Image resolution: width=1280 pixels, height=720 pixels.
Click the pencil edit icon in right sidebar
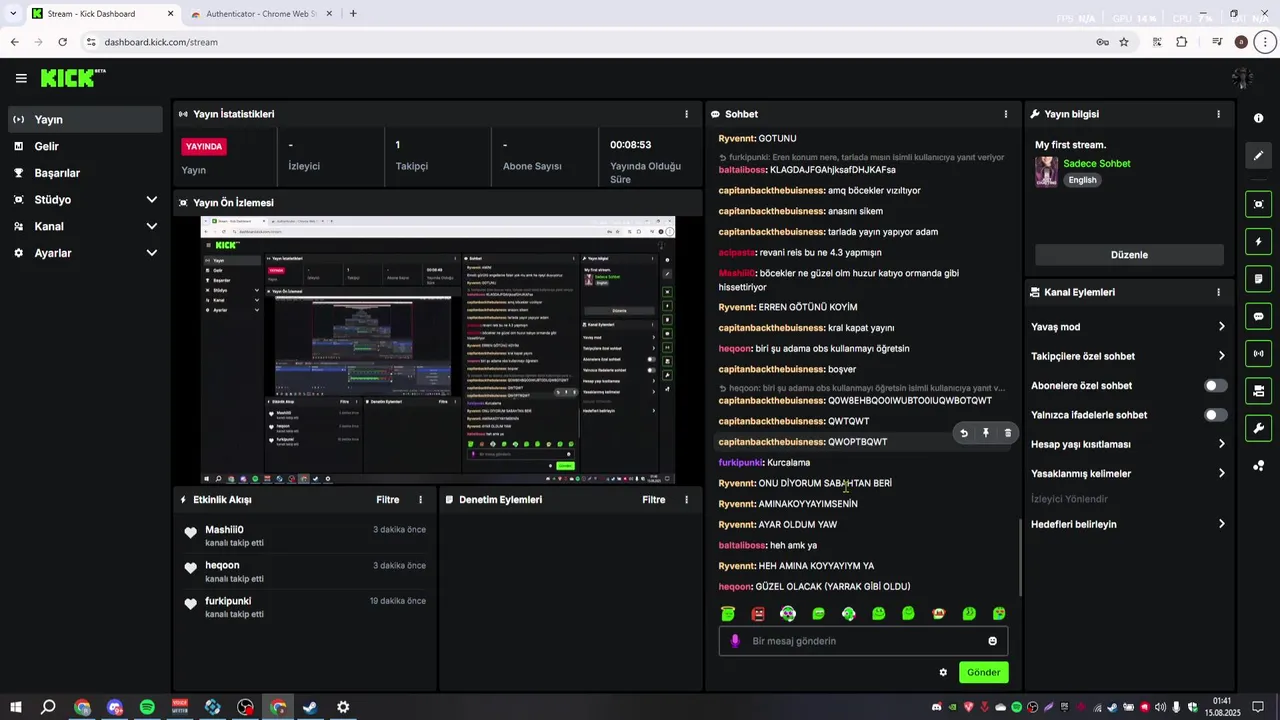[x=1258, y=155]
